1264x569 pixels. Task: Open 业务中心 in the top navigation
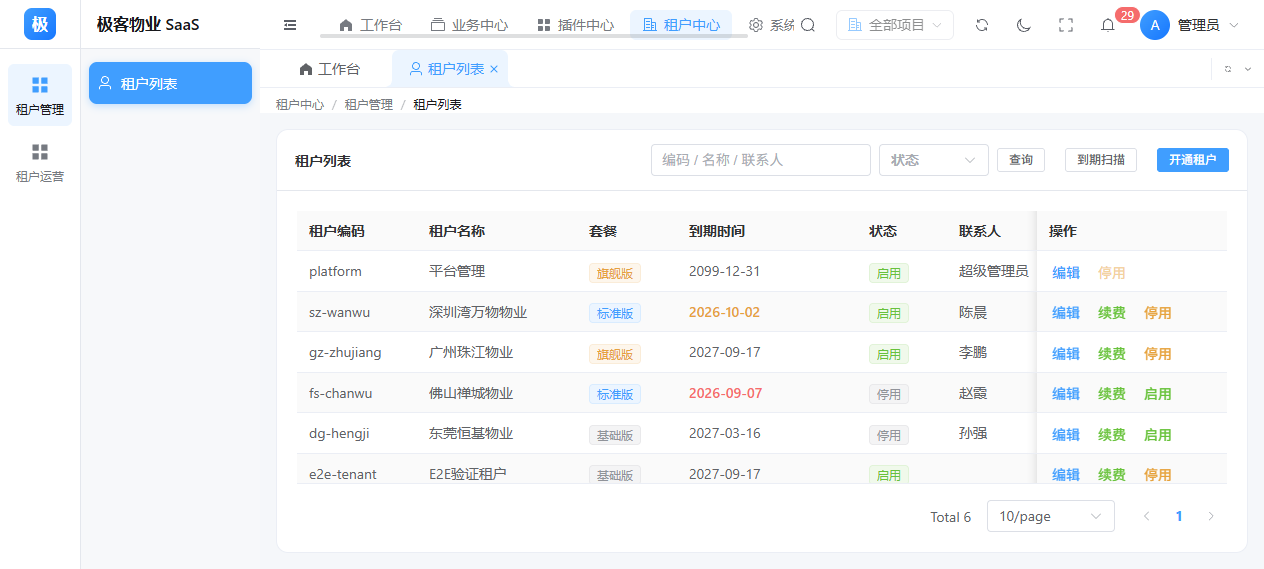pyautogui.click(x=469, y=25)
